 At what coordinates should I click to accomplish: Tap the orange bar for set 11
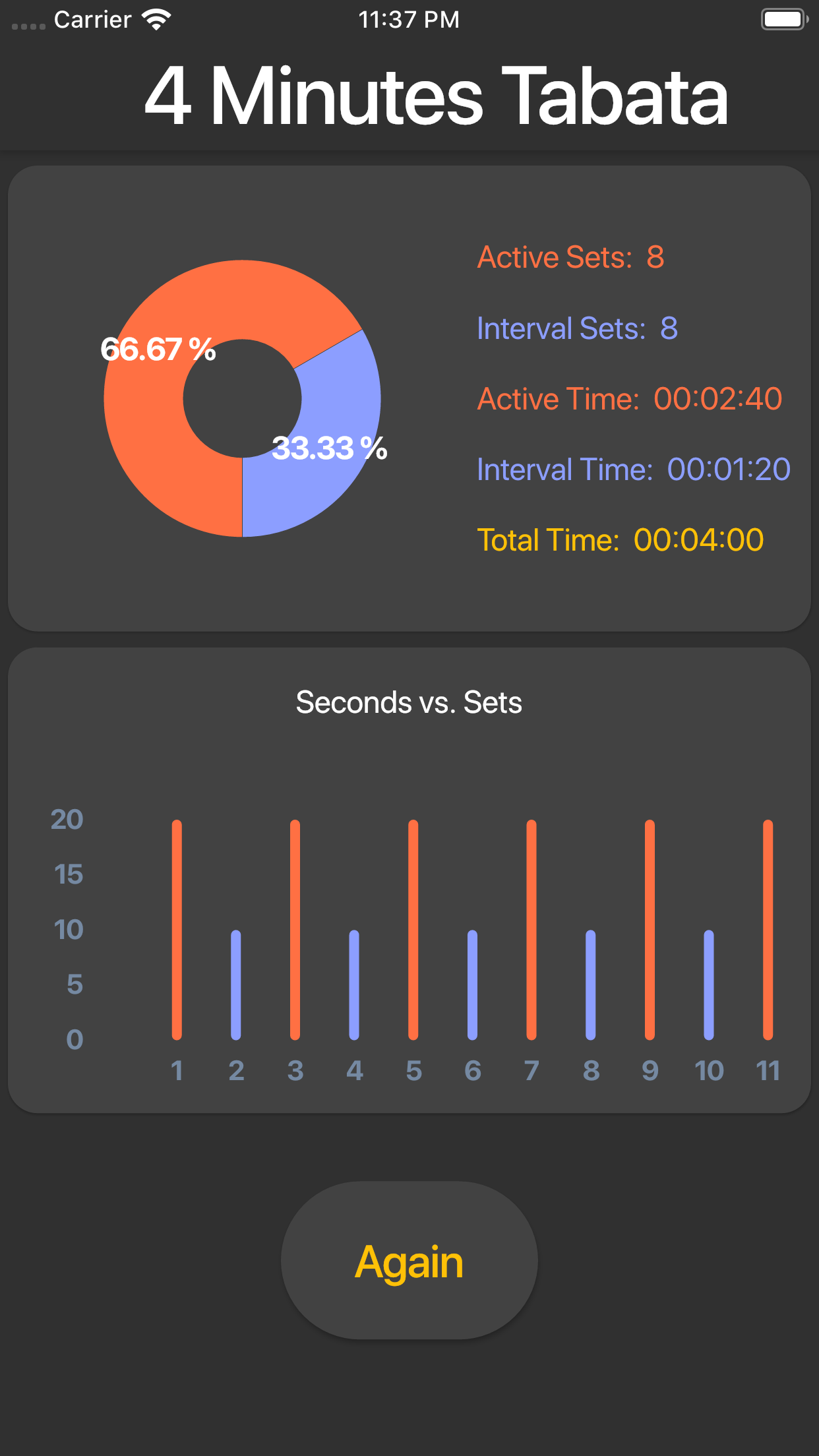[x=768, y=930]
